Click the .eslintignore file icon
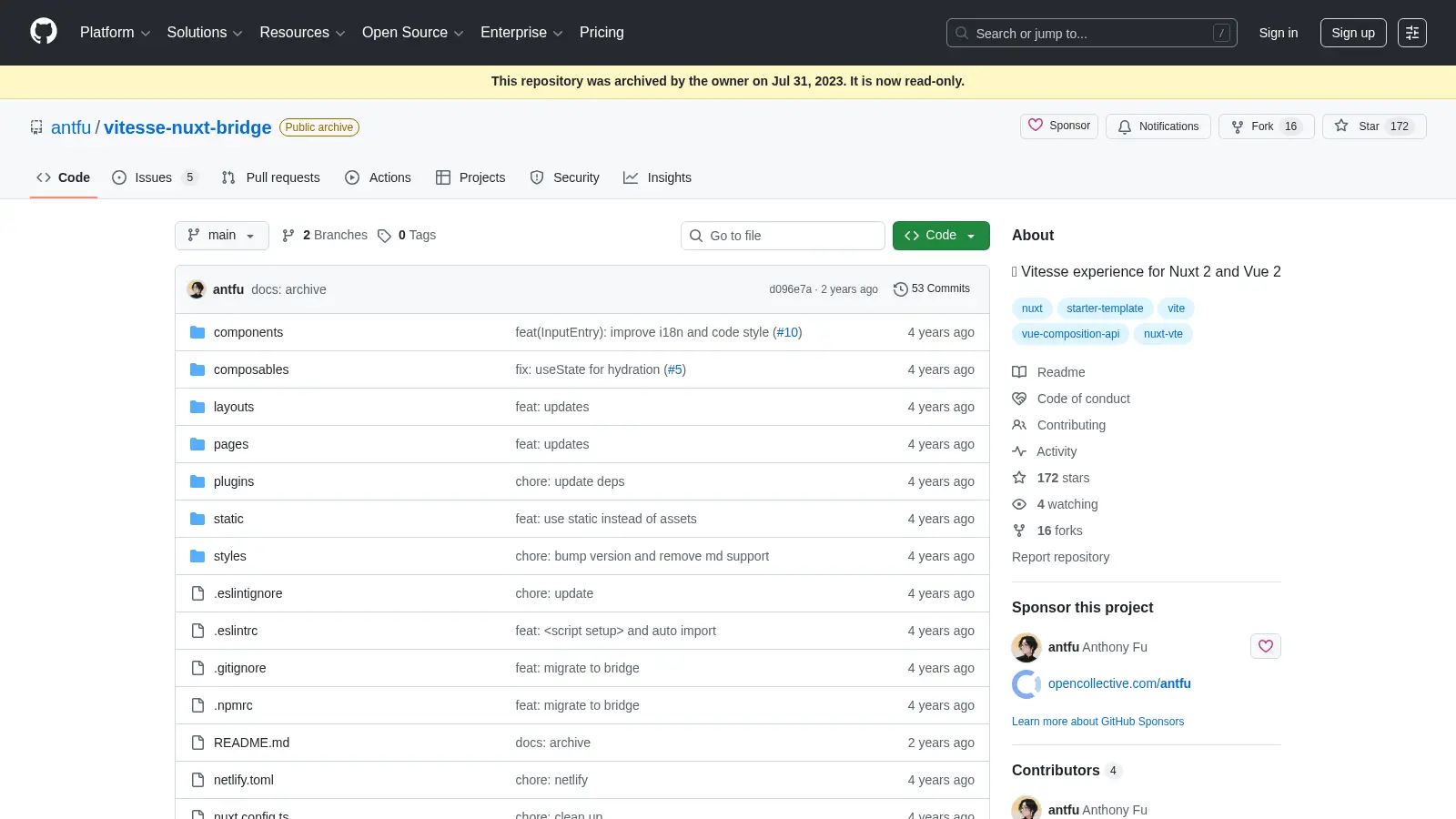 [x=197, y=593]
